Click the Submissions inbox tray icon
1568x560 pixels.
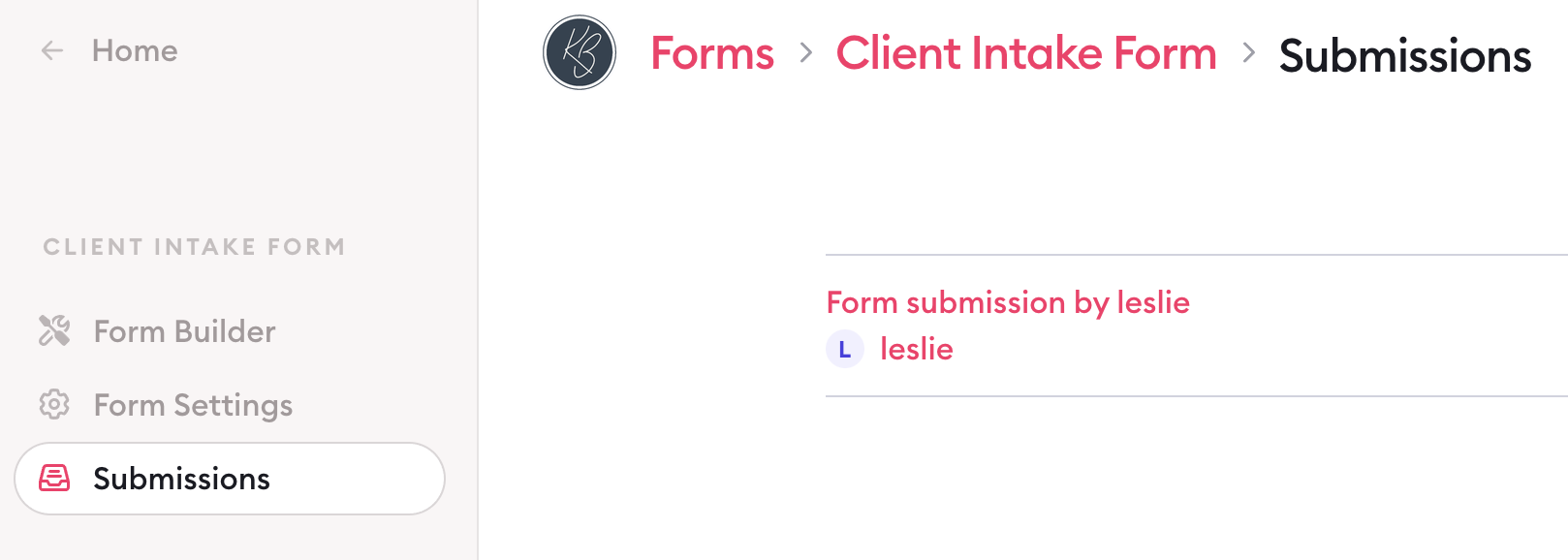54,478
